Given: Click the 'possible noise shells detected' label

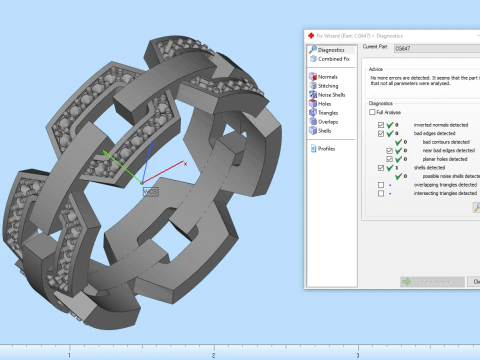Looking at the screenshot, I should [451, 176].
